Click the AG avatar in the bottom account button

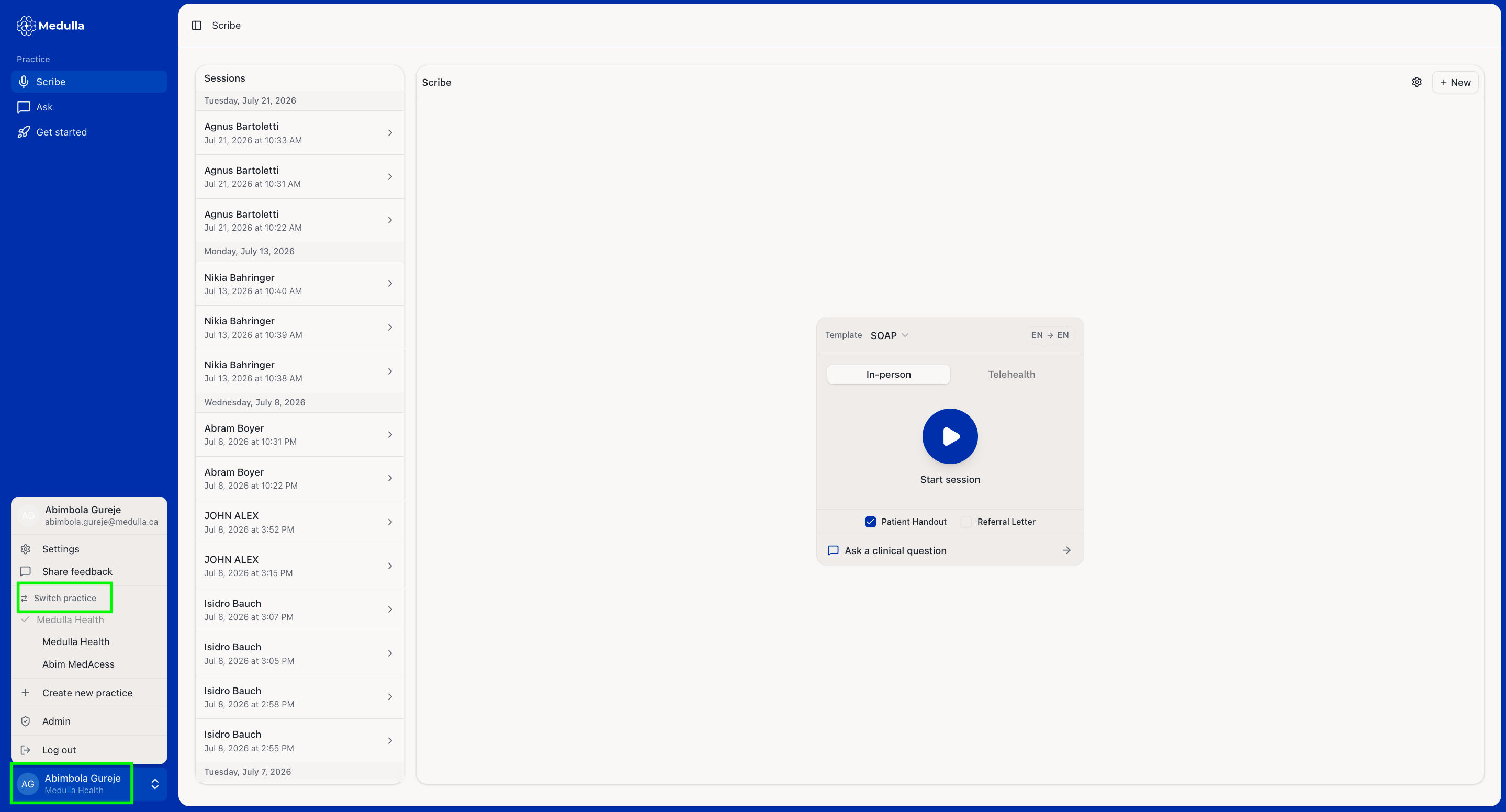(28, 784)
